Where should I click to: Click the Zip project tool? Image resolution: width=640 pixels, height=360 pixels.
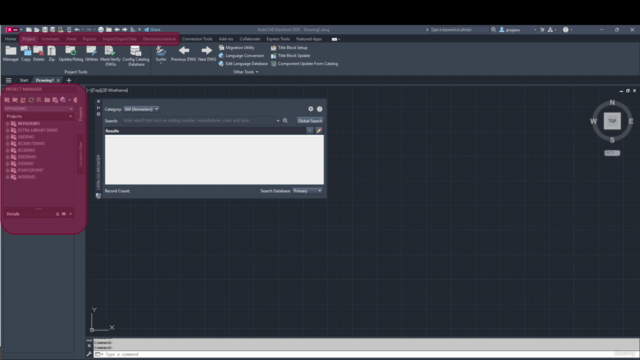(x=51, y=53)
